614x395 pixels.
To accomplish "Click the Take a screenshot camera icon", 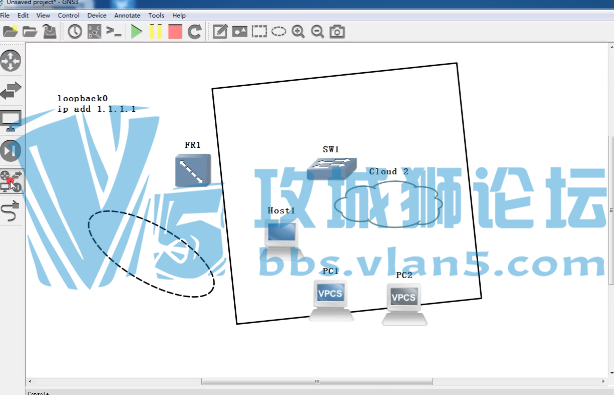I will click(x=337, y=31).
